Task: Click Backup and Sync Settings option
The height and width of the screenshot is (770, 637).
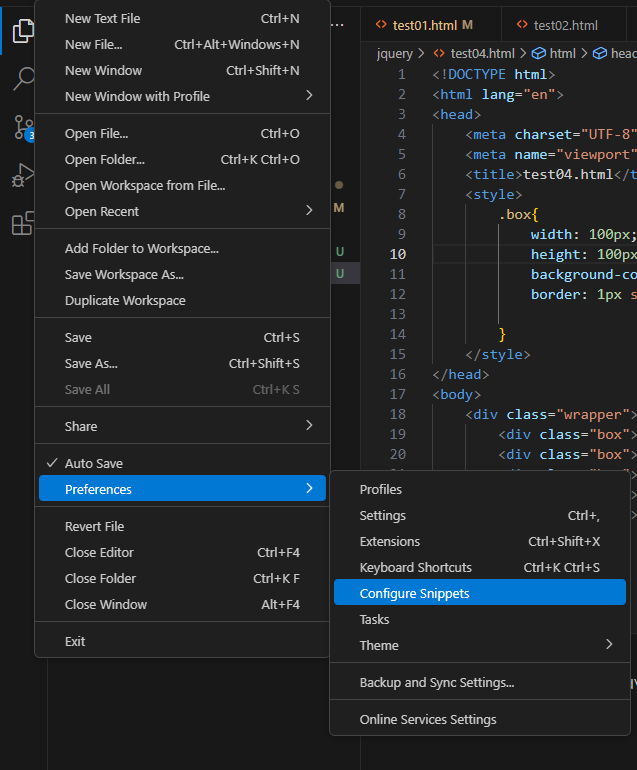Action: pyautogui.click(x=436, y=683)
